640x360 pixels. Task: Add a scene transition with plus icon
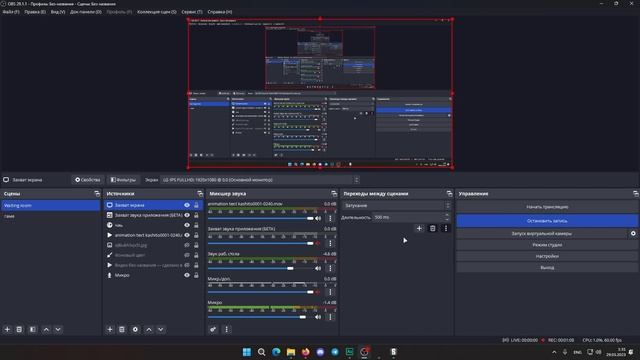[419, 229]
